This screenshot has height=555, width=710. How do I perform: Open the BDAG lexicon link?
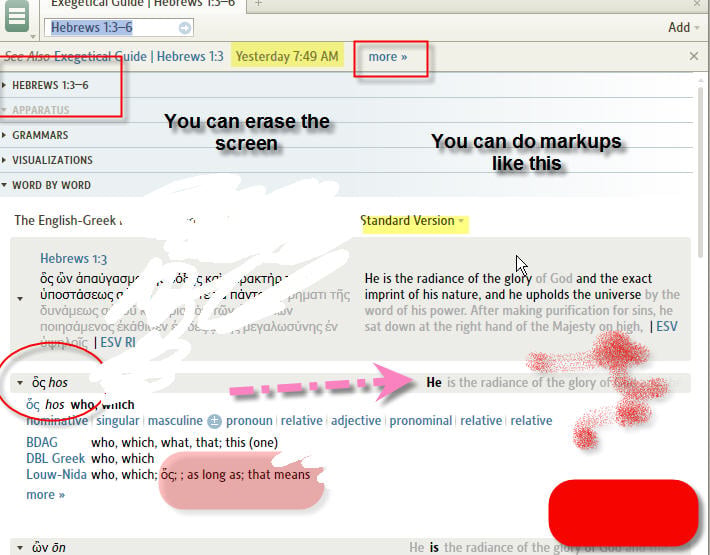pyautogui.click(x=42, y=442)
